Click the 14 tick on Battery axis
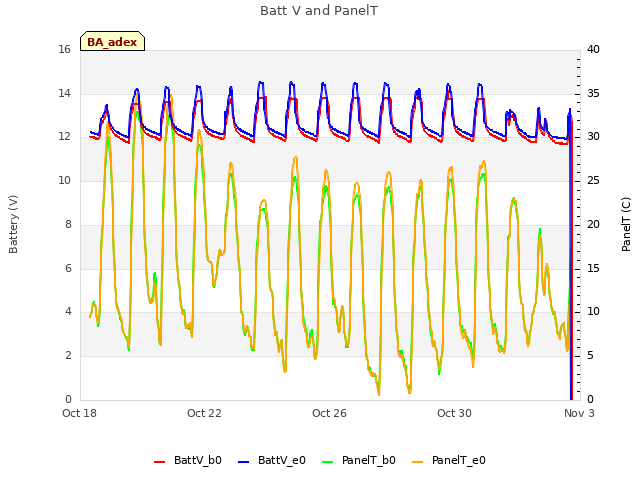 [x=64, y=93]
